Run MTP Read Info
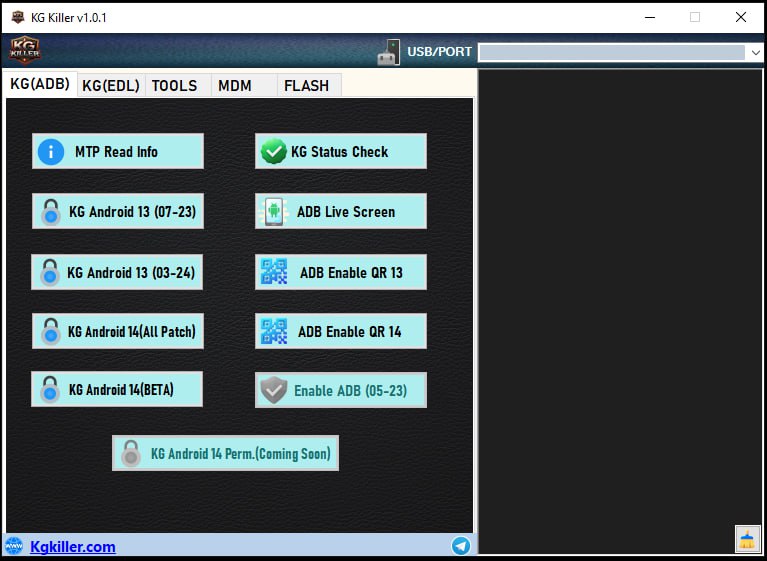 point(118,152)
